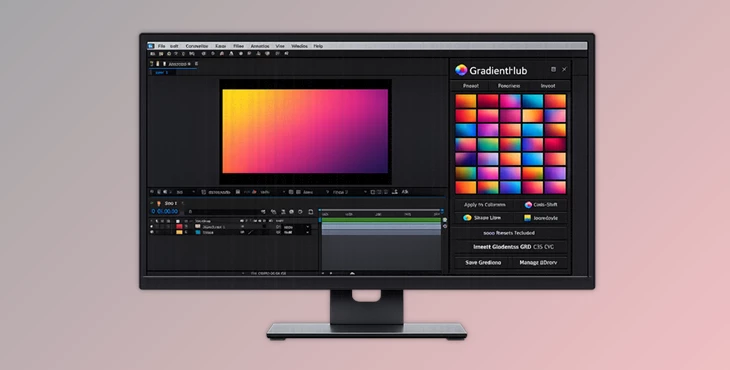Click the red label color of the first layer

179,227
